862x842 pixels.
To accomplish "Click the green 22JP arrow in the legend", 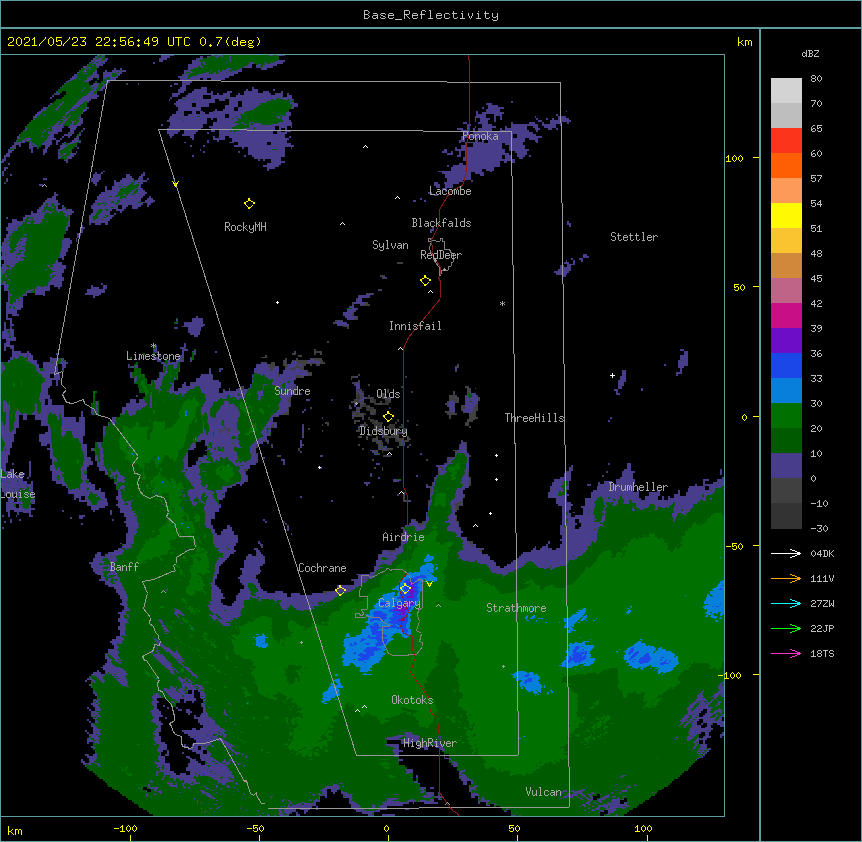I will 786,628.
